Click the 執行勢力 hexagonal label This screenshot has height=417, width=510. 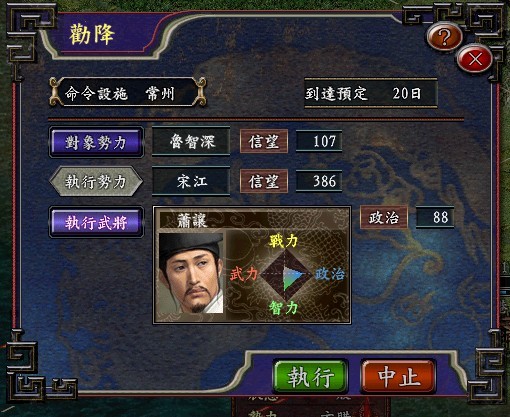pyautogui.click(x=96, y=182)
